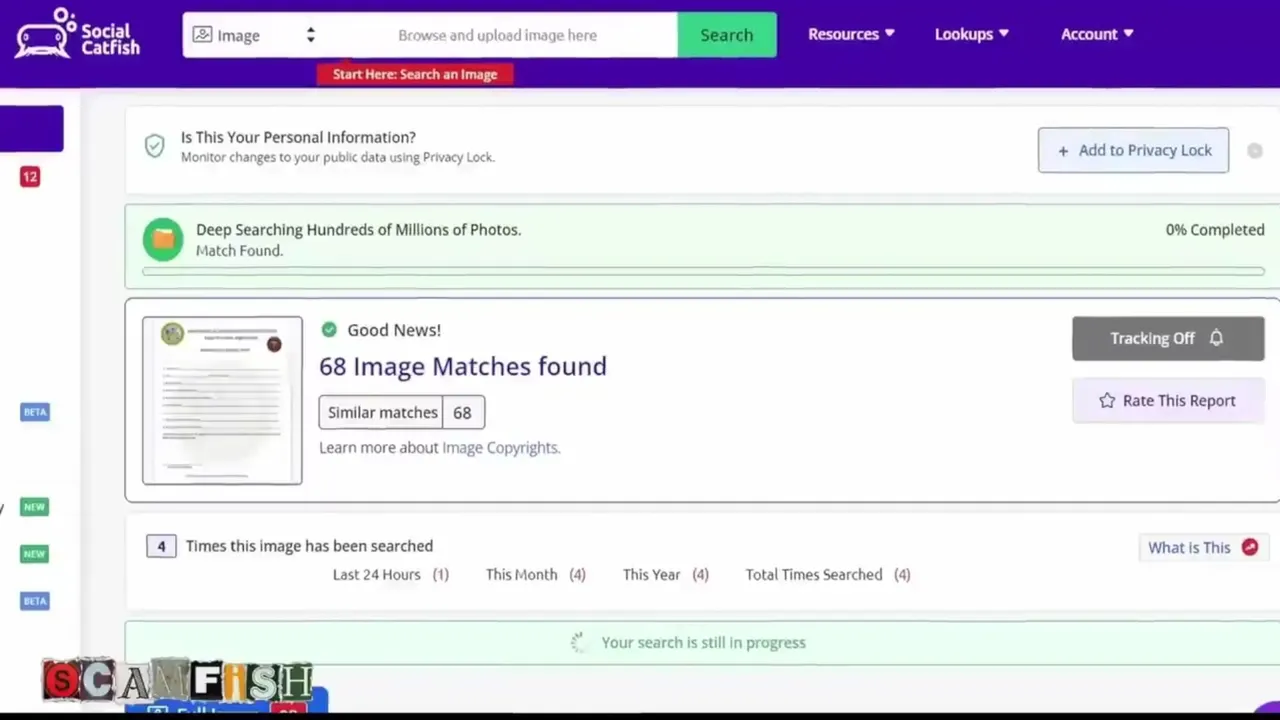
Task: Open the Resources menu
Action: click(851, 34)
